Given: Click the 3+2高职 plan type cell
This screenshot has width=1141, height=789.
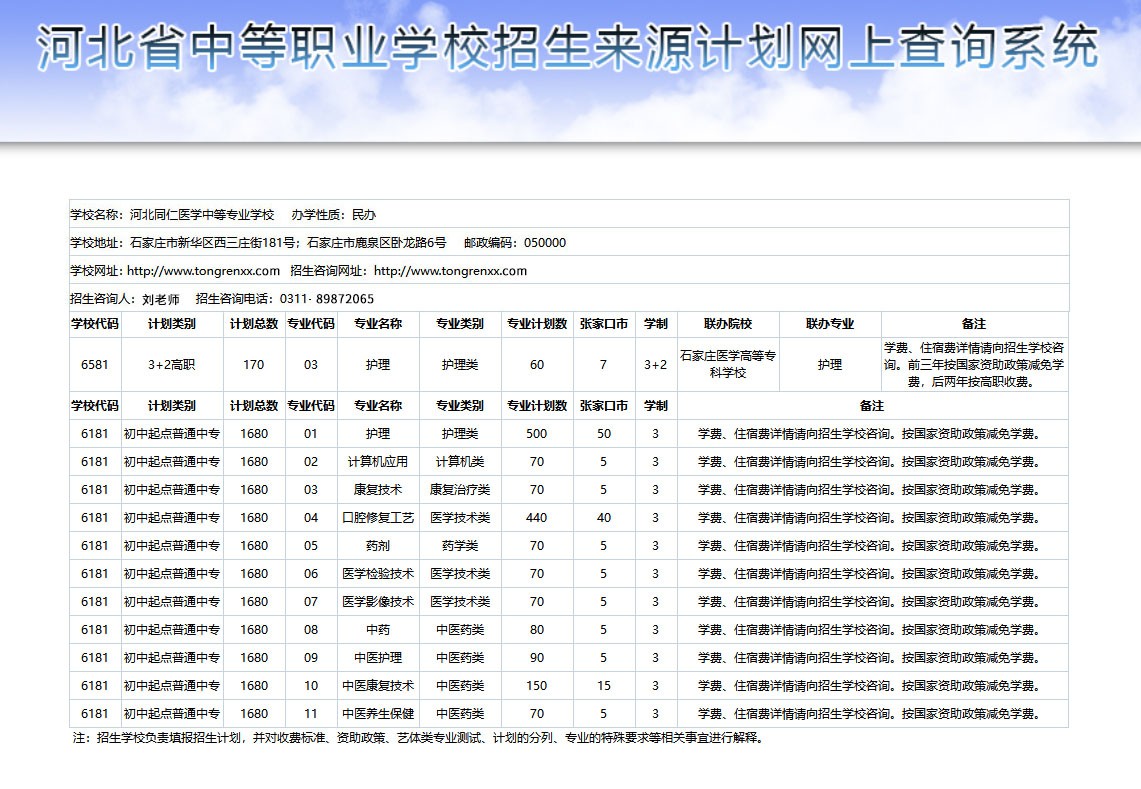Looking at the screenshot, I should coord(172,365).
